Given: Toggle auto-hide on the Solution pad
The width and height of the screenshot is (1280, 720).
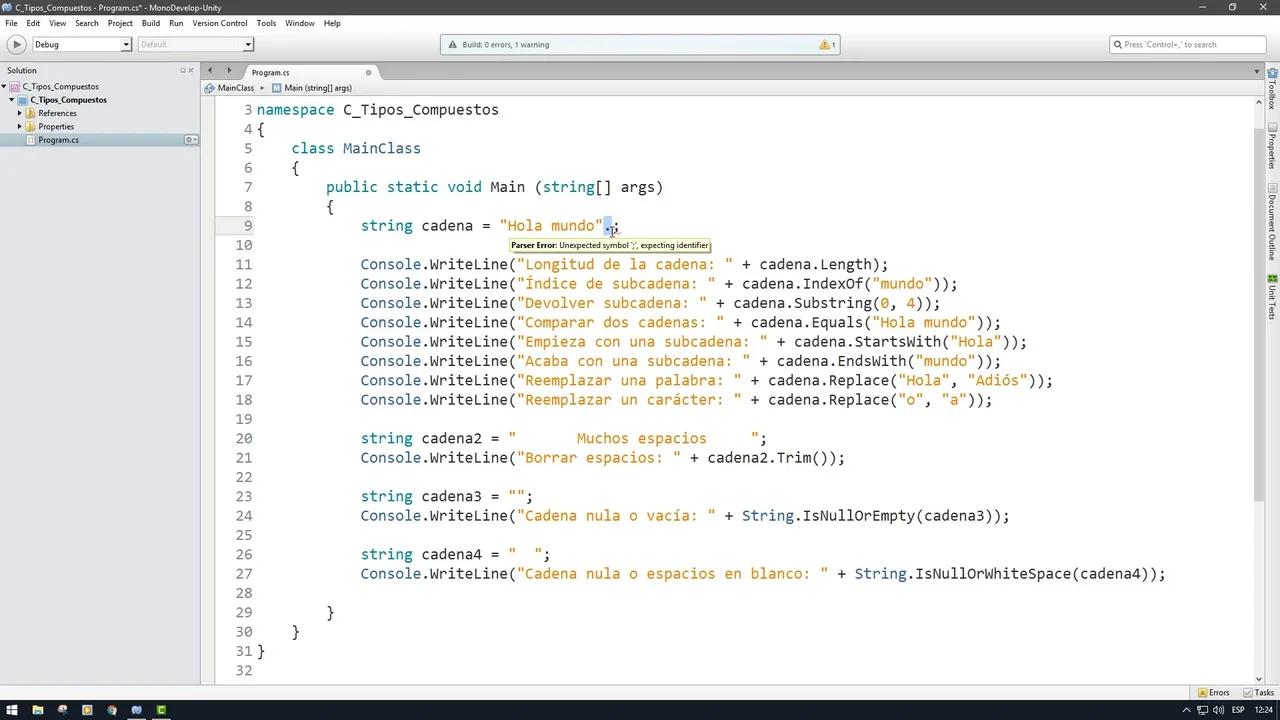Looking at the screenshot, I should click(183, 70).
